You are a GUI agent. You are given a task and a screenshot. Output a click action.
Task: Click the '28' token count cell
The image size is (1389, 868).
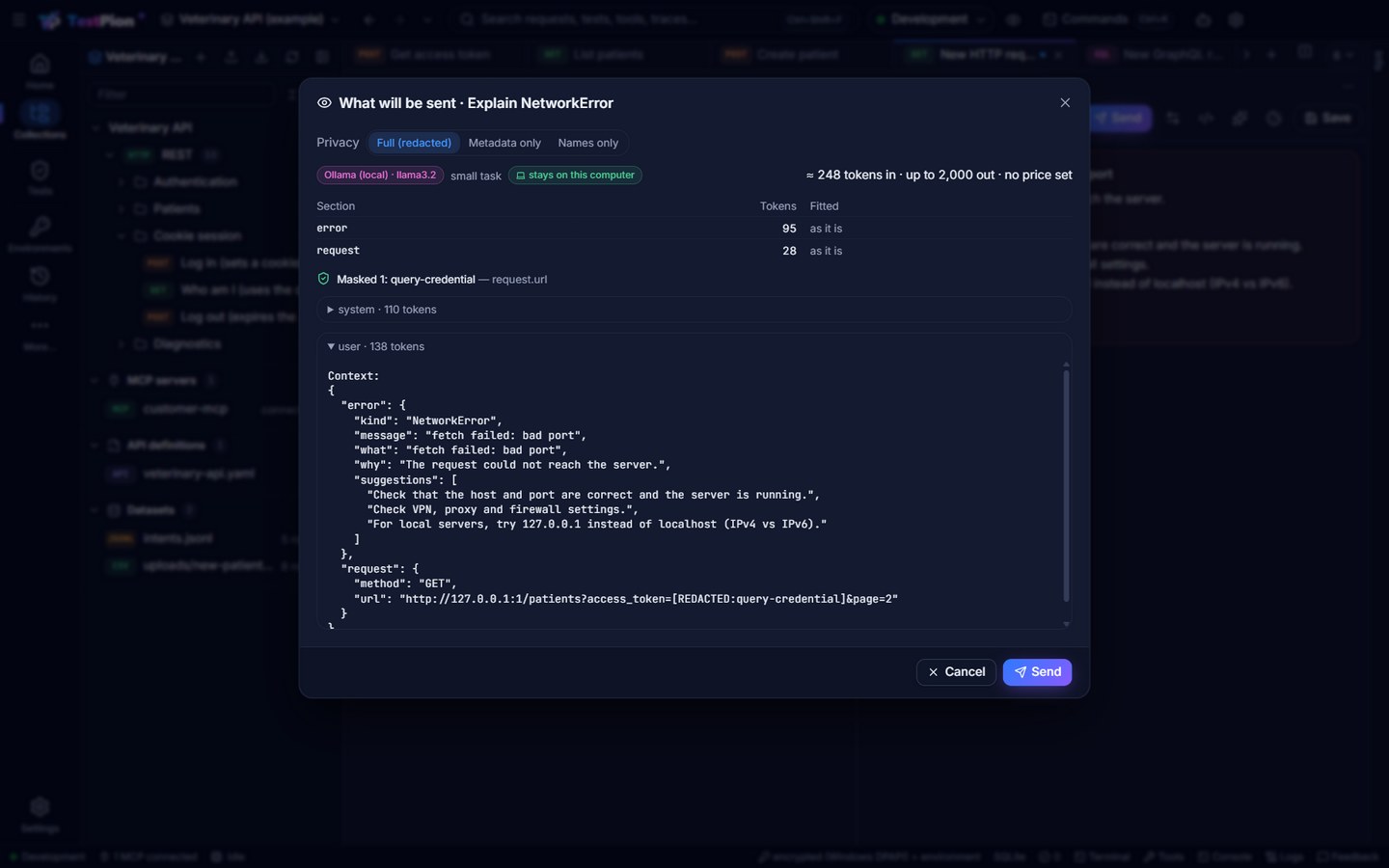pyautogui.click(x=789, y=251)
